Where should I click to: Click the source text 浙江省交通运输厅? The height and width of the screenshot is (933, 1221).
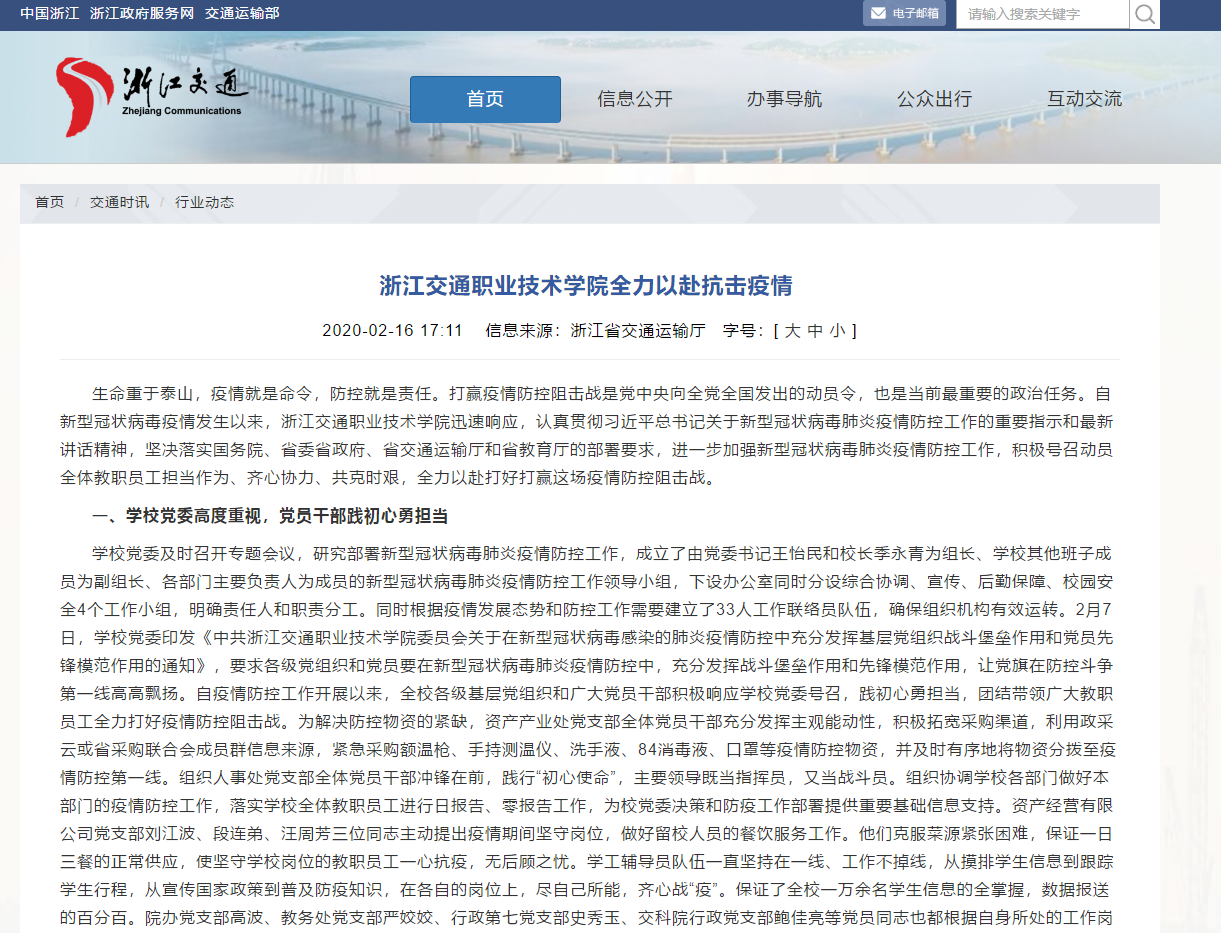[638, 330]
